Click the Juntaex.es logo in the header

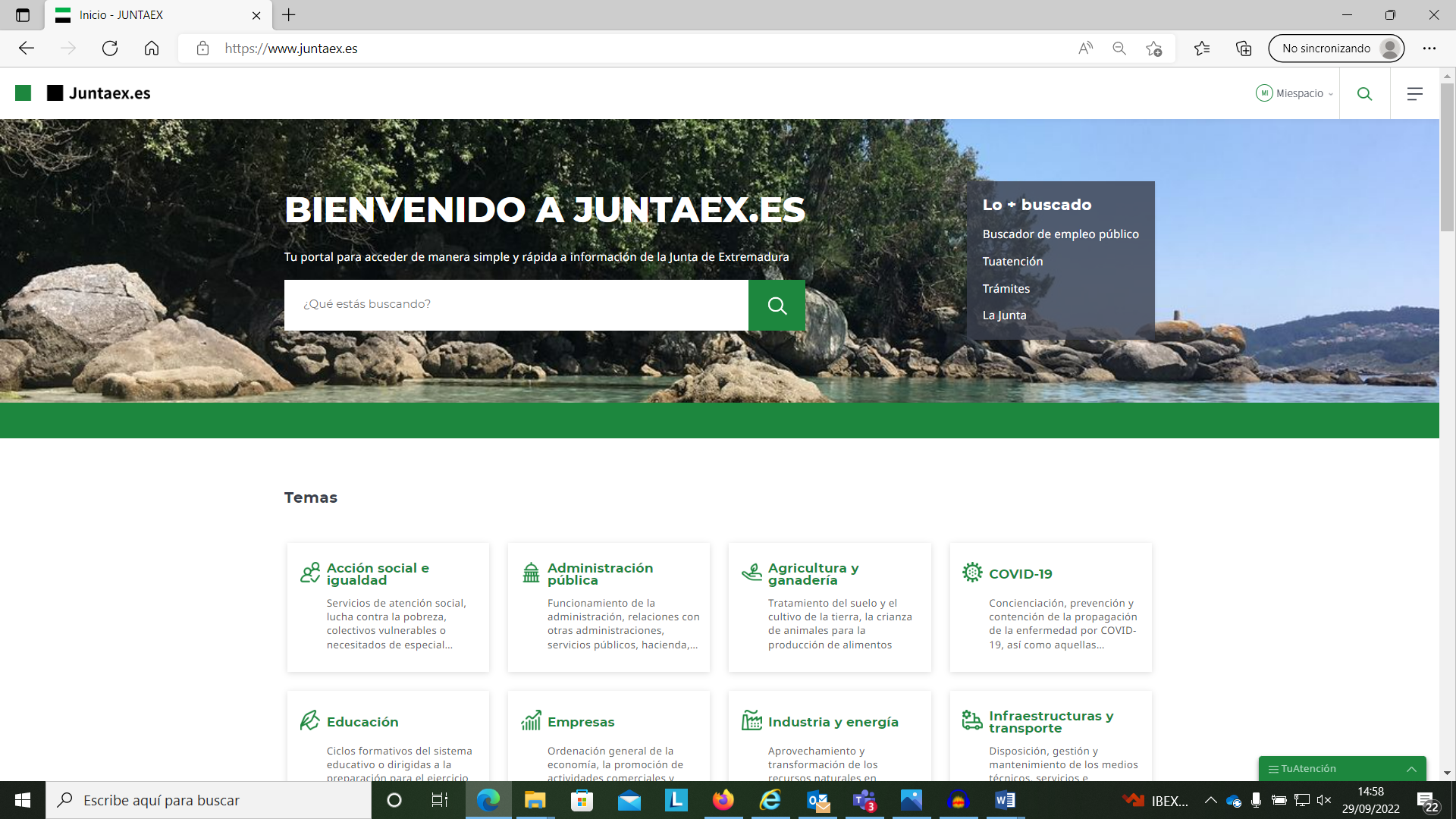(x=83, y=93)
